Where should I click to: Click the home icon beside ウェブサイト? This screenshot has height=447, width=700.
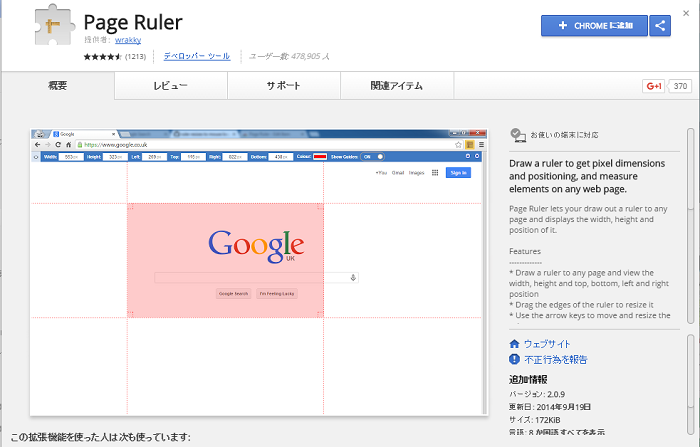[x=514, y=344]
